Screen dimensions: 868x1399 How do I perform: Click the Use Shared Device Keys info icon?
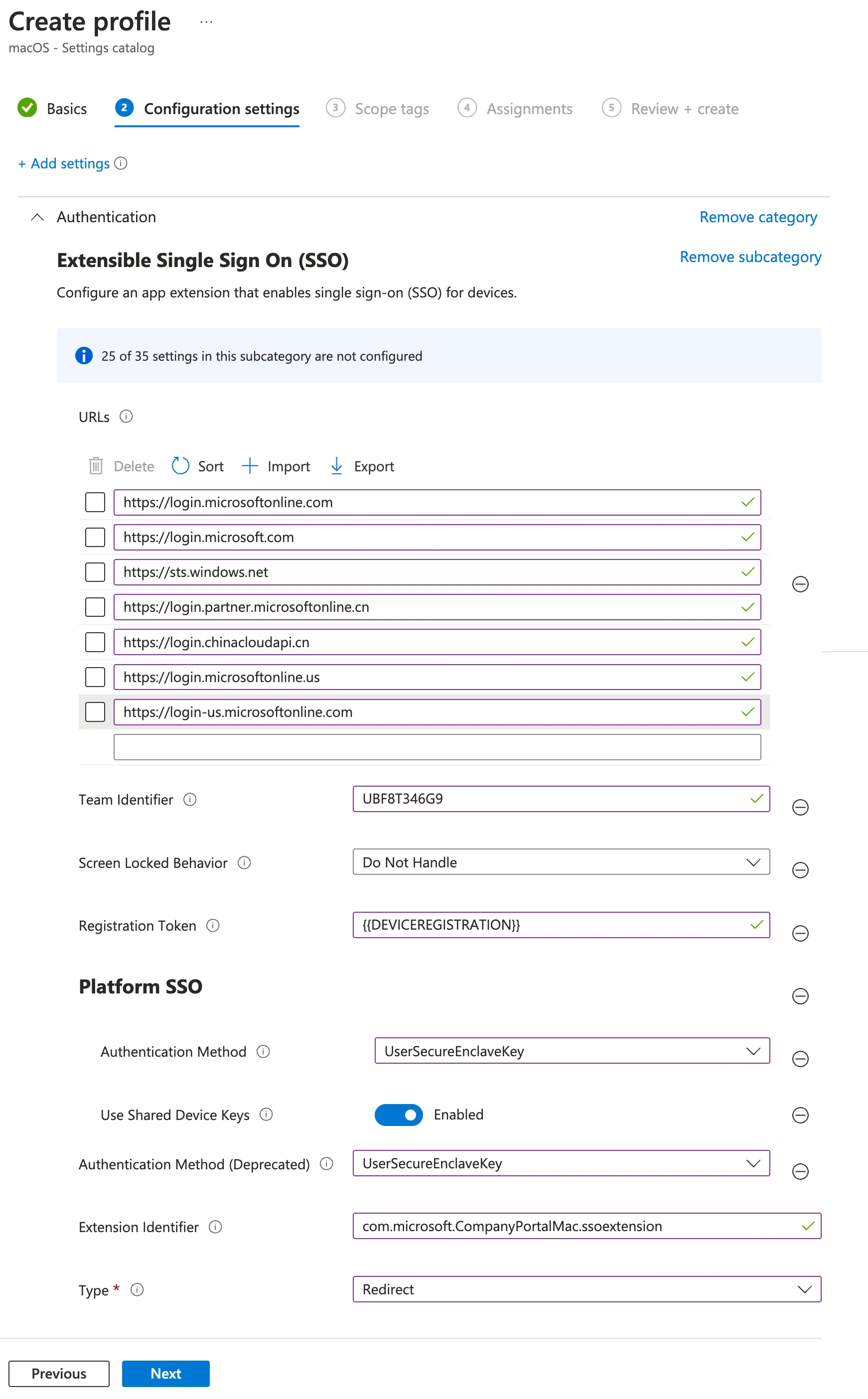[266, 1115]
